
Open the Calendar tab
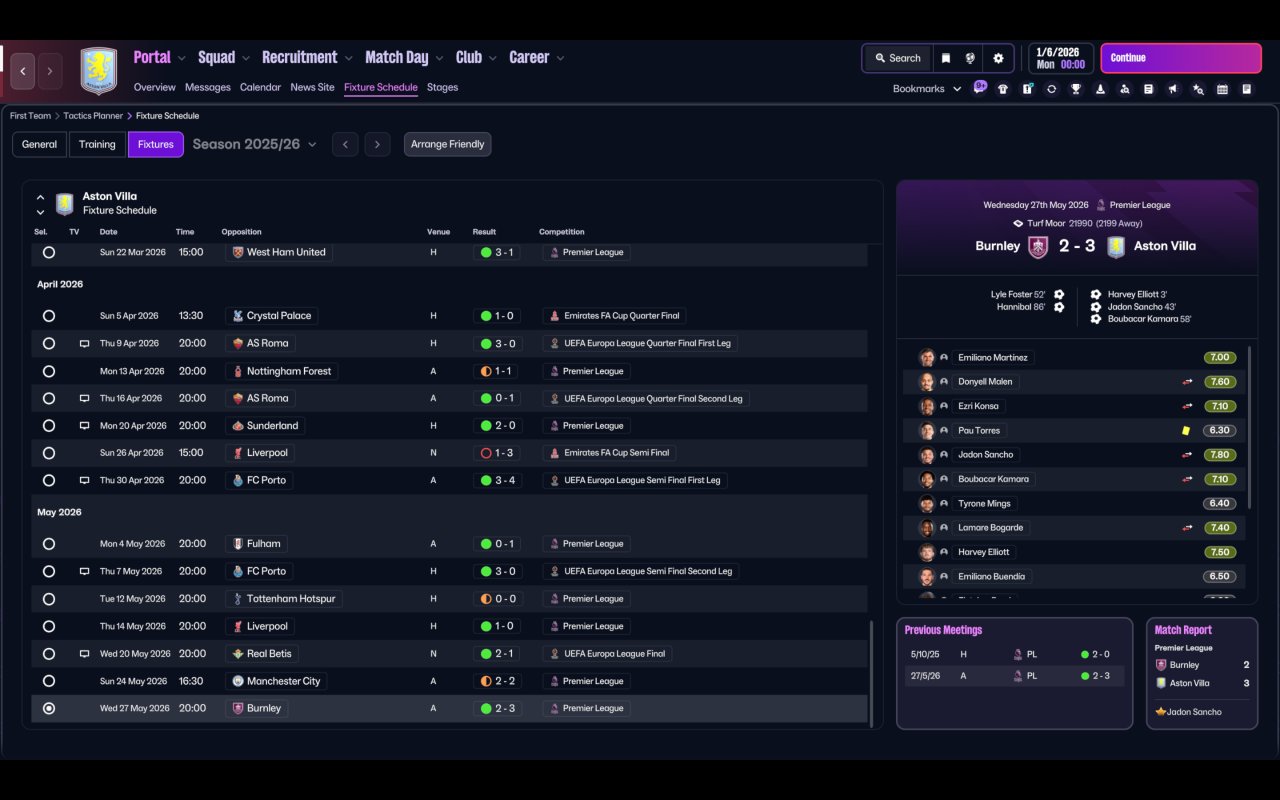pos(260,88)
